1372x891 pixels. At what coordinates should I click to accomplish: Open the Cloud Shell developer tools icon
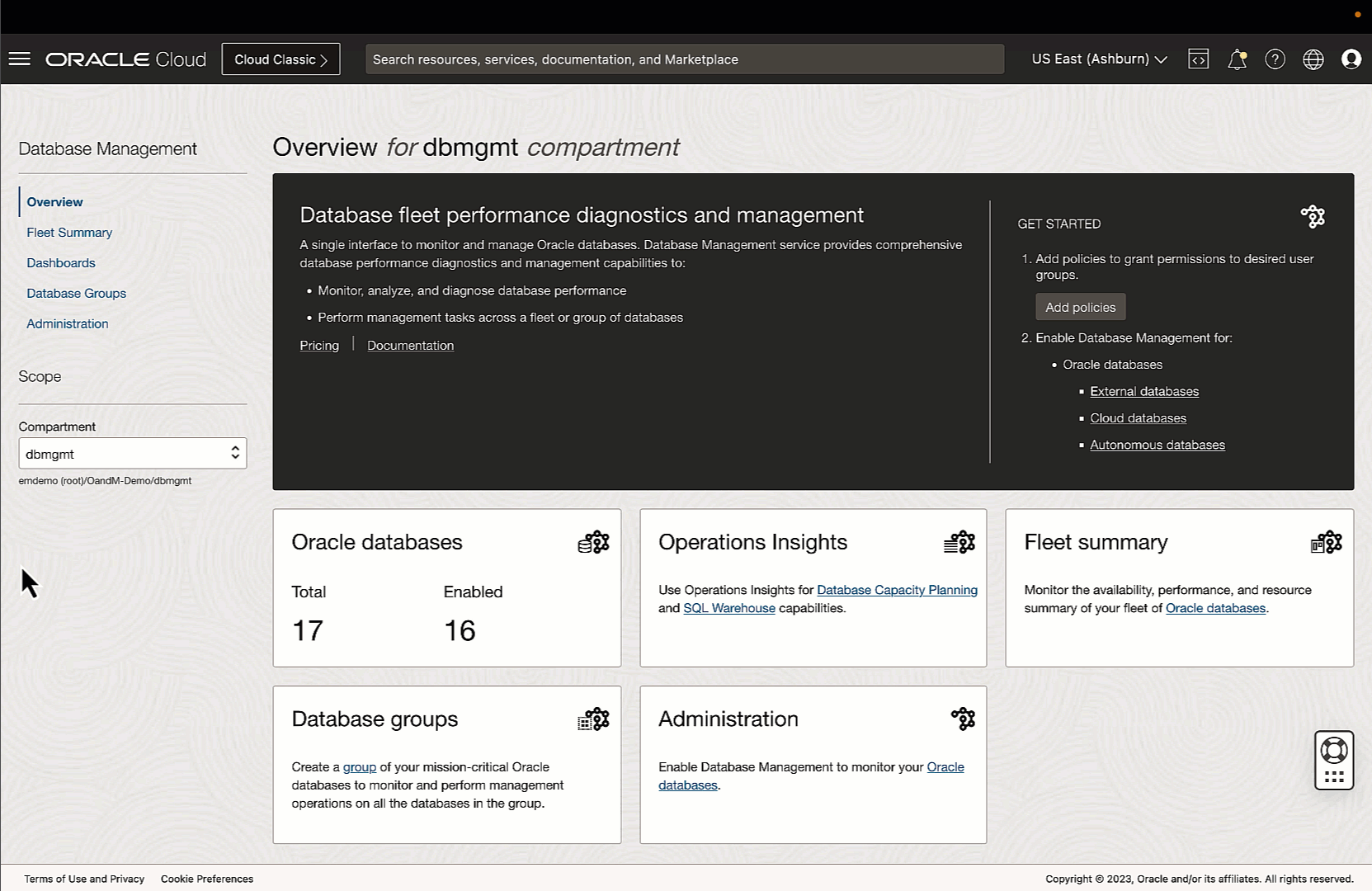[x=1198, y=59]
